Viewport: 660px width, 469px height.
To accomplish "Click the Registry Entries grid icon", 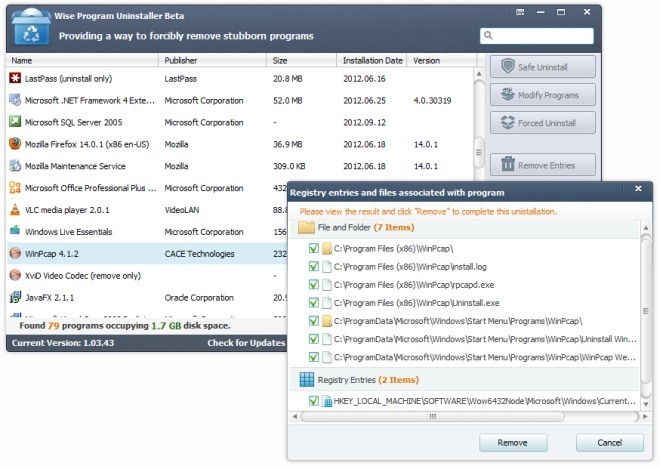I will [x=306, y=379].
